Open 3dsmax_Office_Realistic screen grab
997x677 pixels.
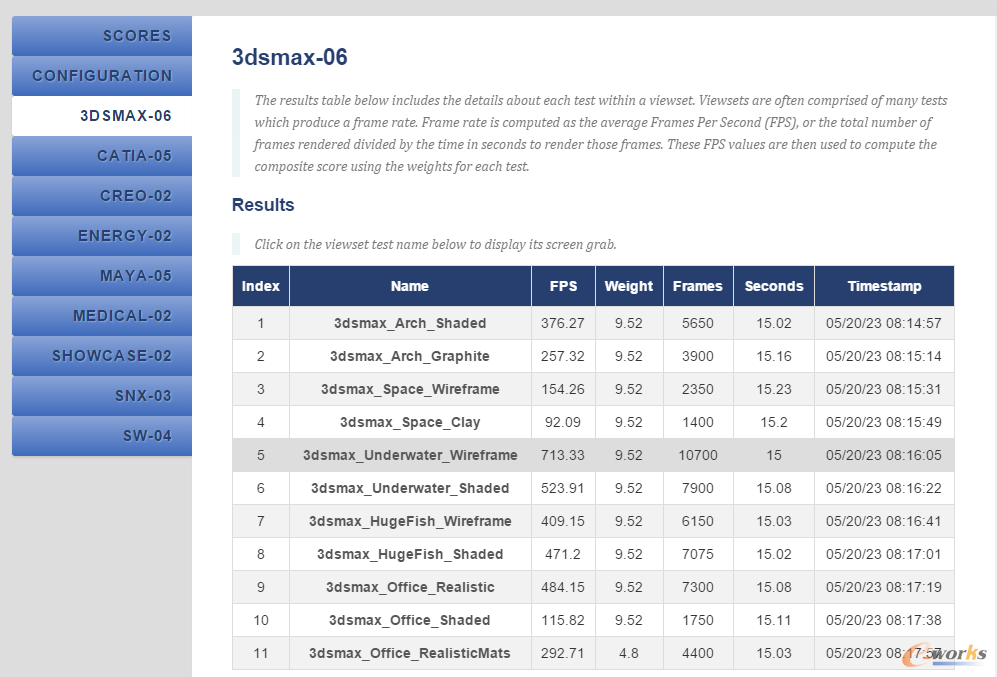pos(410,587)
